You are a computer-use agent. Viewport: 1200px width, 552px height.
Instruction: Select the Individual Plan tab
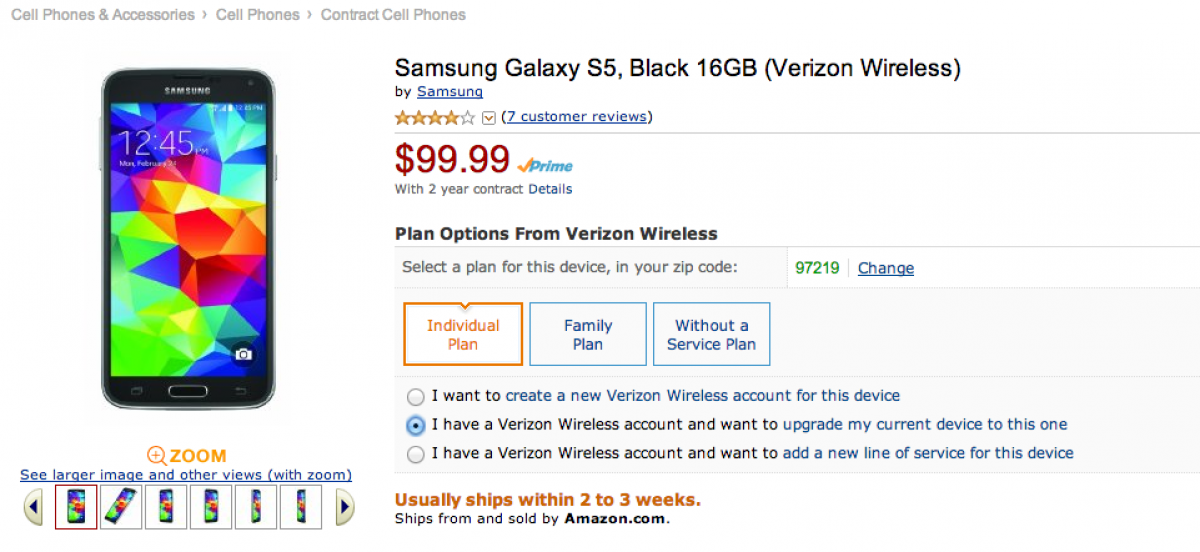point(463,334)
